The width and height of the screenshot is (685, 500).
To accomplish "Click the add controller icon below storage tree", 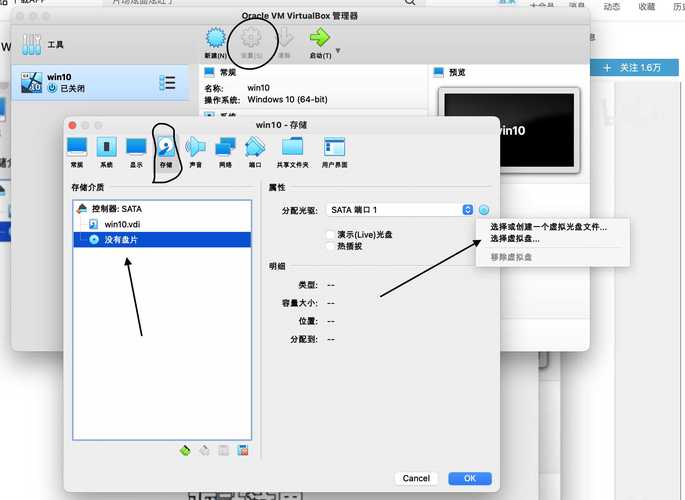I will (185, 450).
